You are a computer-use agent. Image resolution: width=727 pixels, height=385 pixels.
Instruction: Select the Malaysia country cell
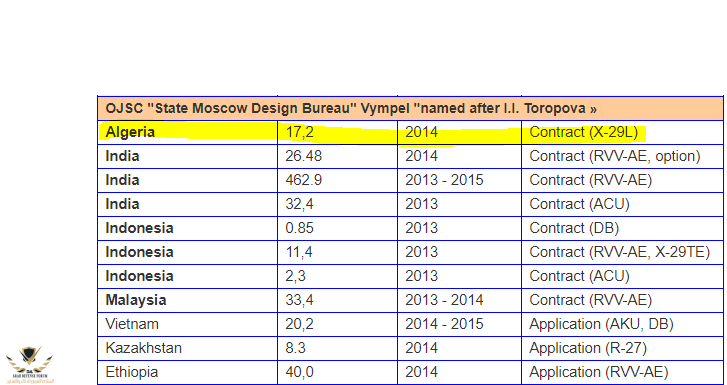pyautogui.click(x=187, y=300)
